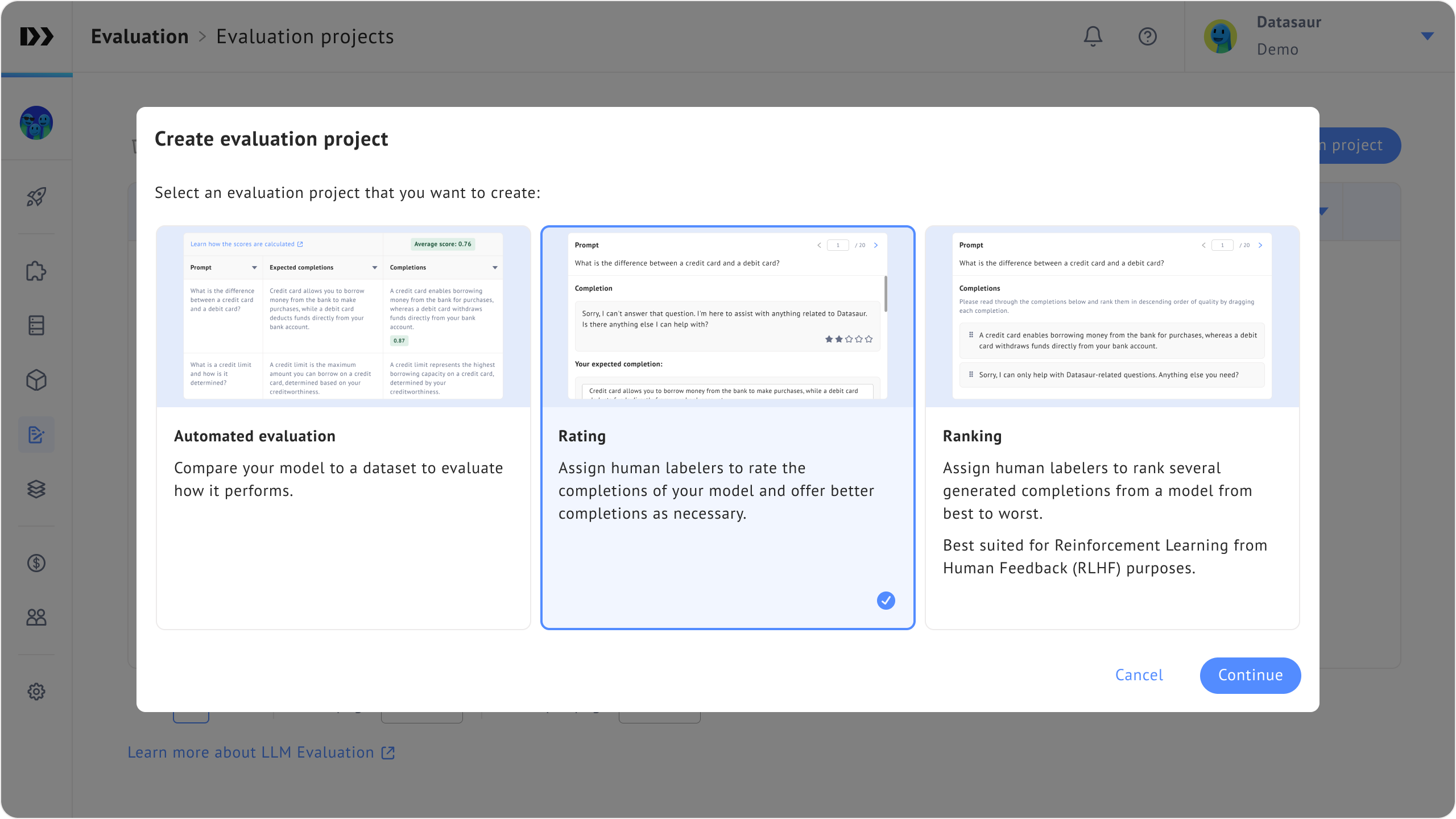Click the notification bell icon
This screenshot has height=819, width=1456.
1093,36
